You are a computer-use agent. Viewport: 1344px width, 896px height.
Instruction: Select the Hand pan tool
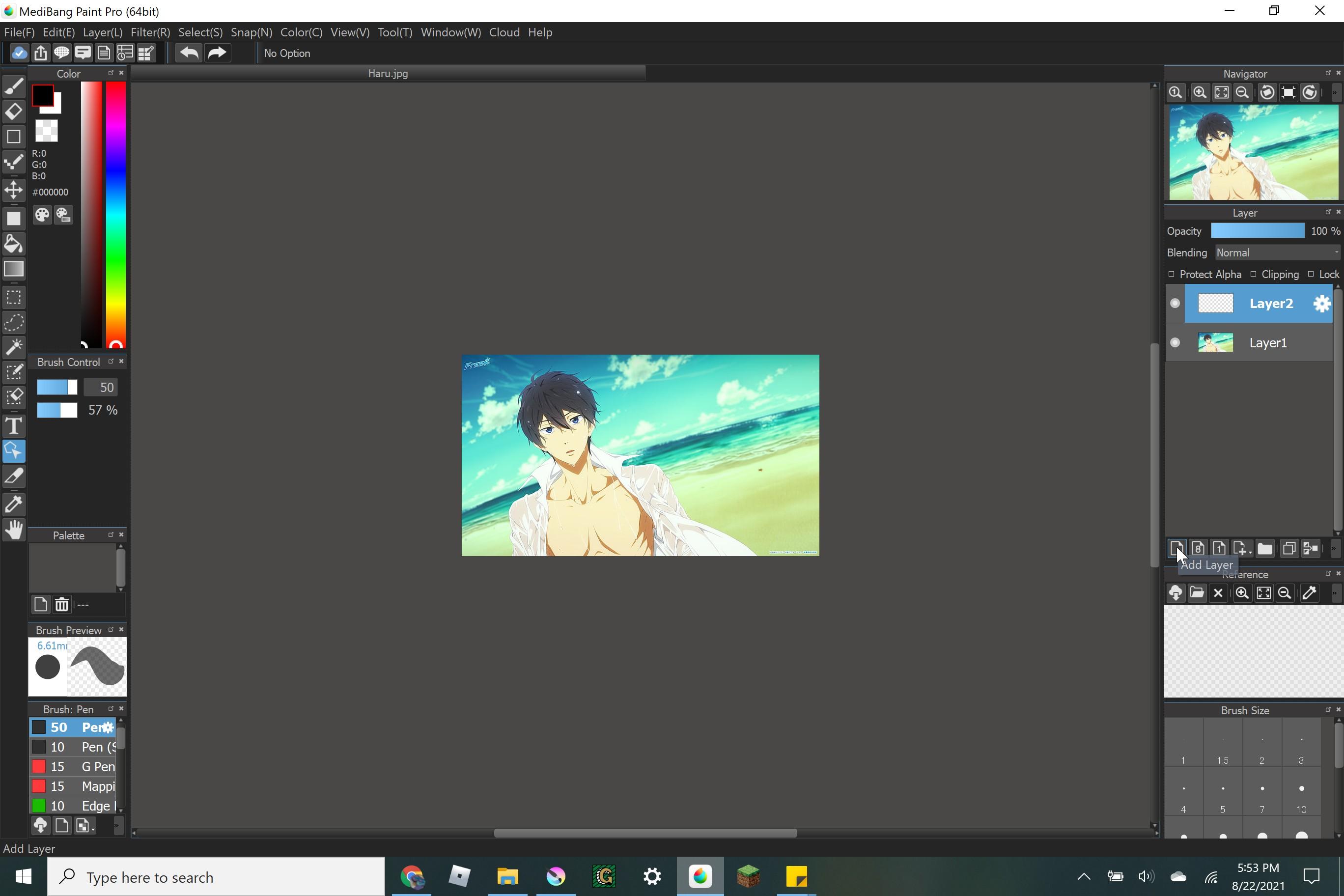(14, 530)
